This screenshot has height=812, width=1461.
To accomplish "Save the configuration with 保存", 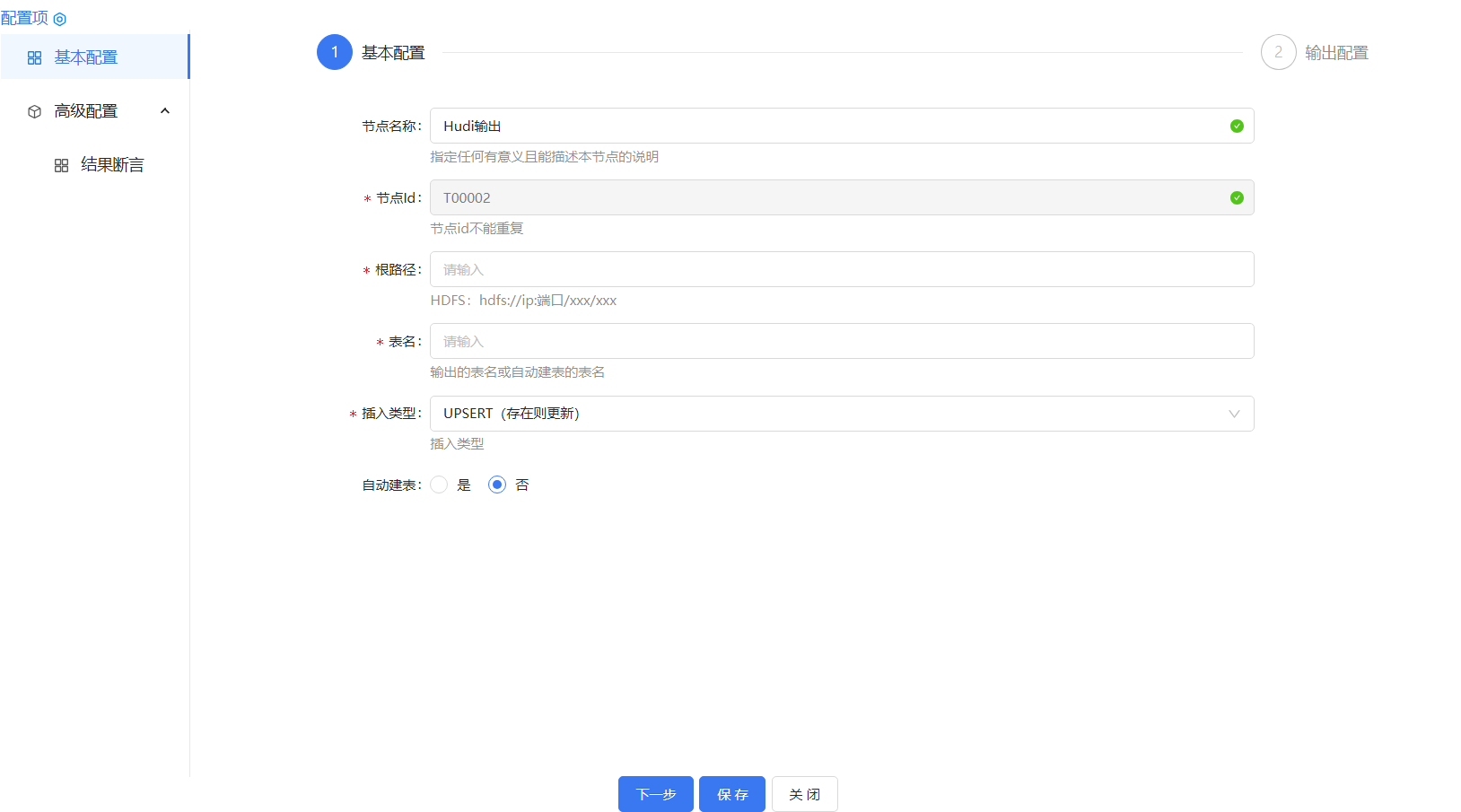I will 732,794.
